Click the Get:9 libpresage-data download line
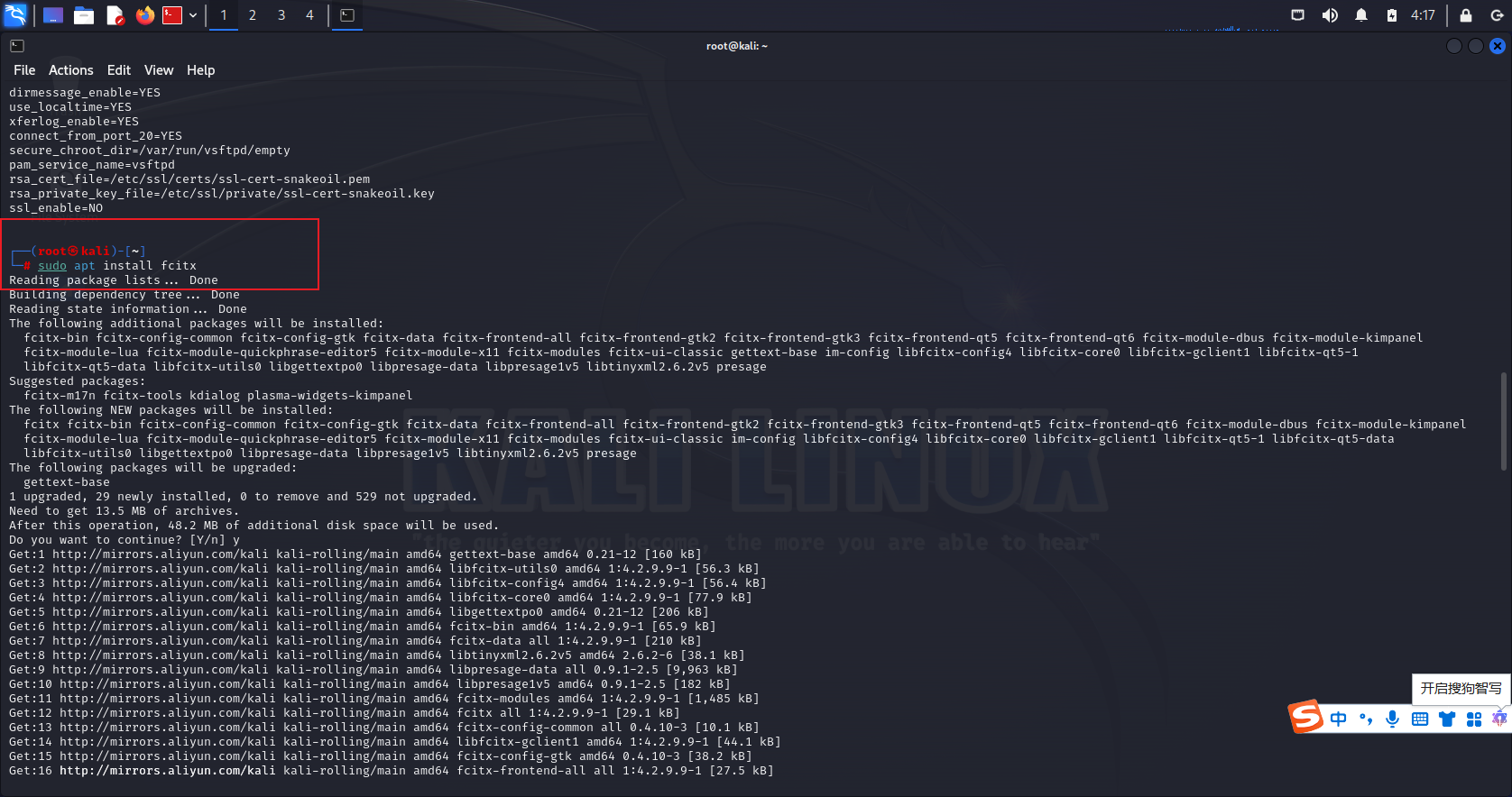1512x797 pixels. [x=373, y=670]
